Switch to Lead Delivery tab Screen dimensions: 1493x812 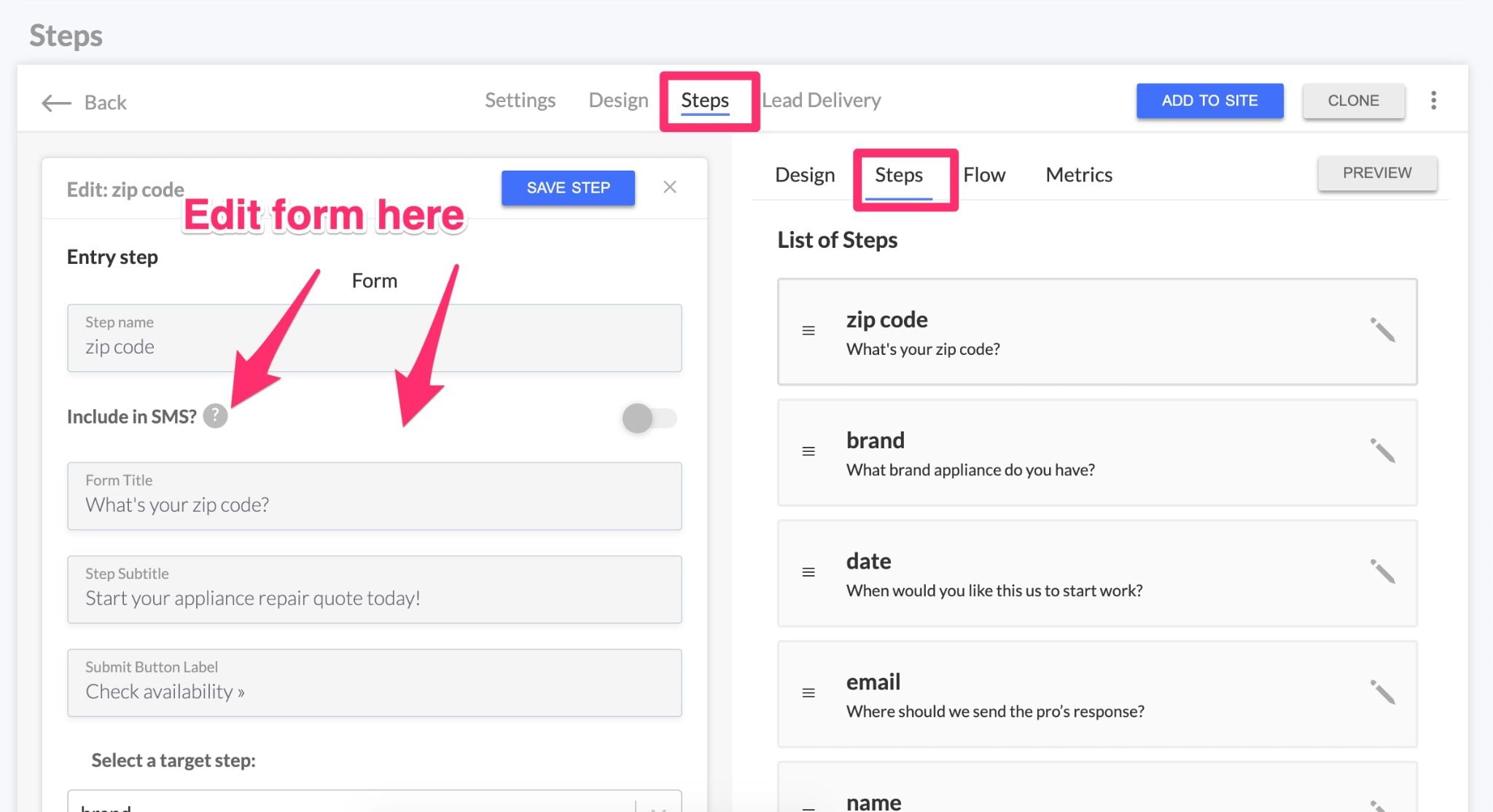click(x=822, y=100)
